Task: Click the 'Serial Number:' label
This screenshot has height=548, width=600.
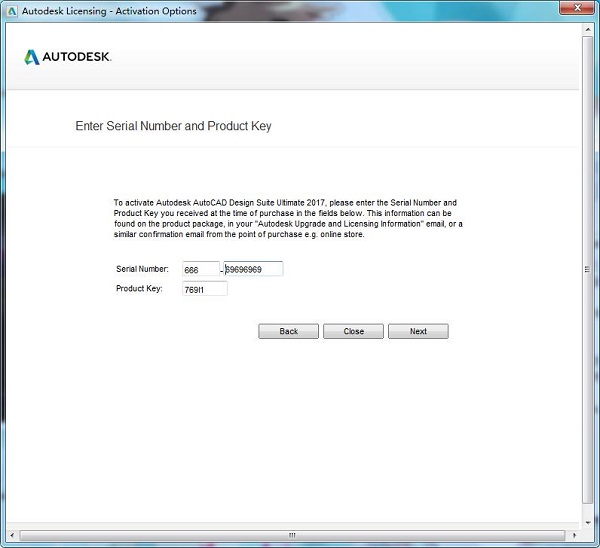Action: pyautogui.click(x=142, y=269)
